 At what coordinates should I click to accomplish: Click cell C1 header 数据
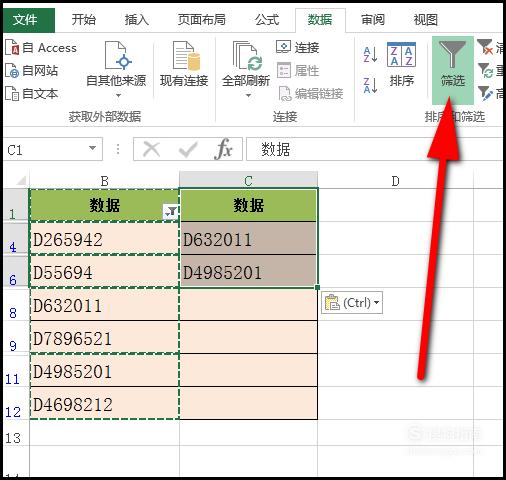click(248, 205)
